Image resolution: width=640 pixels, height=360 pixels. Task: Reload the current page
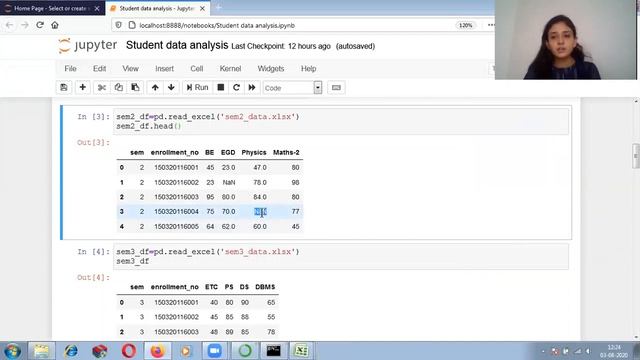pos(40,25)
